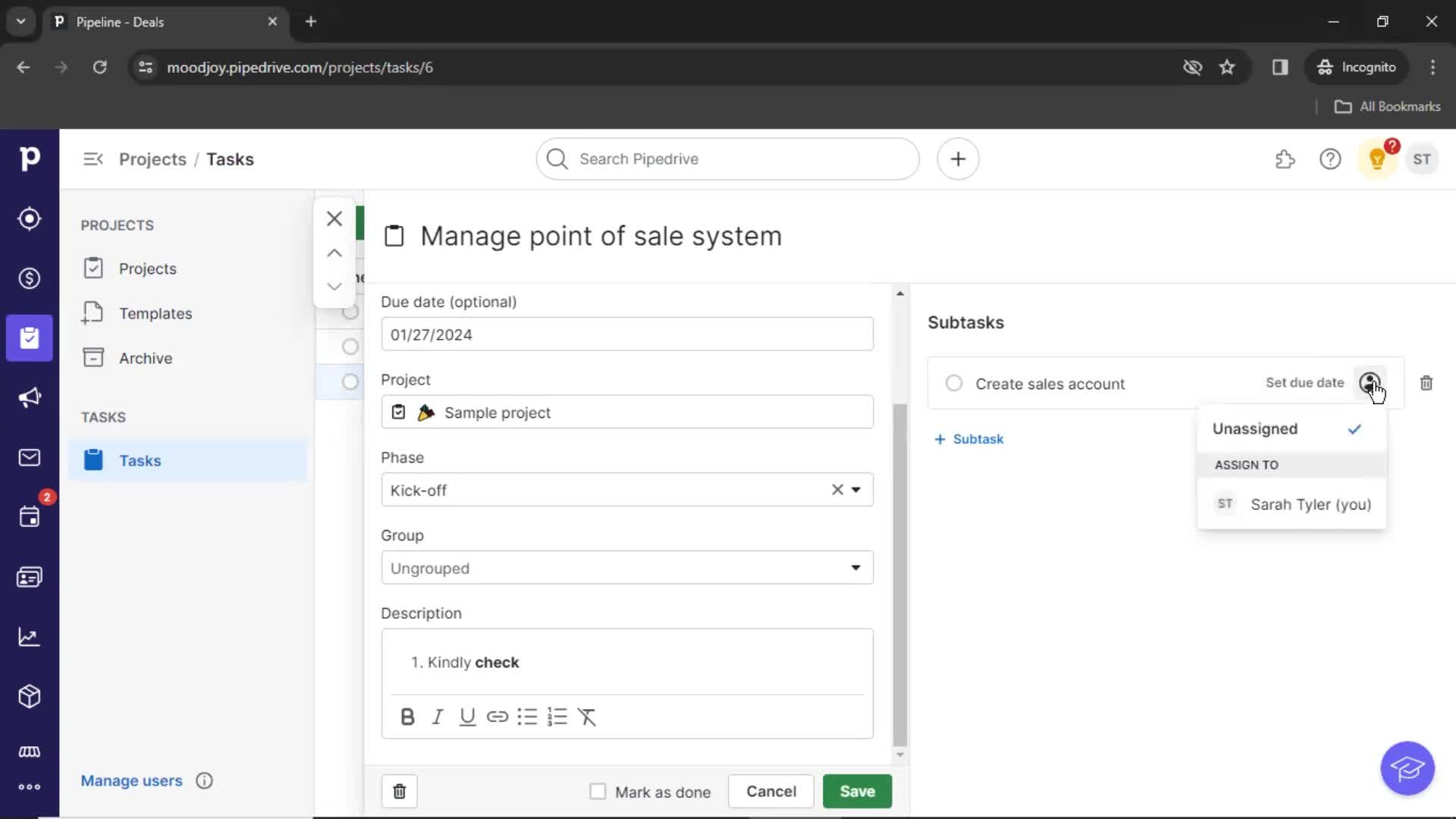
Task: Click the bullet list formatting icon
Action: pos(527,716)
